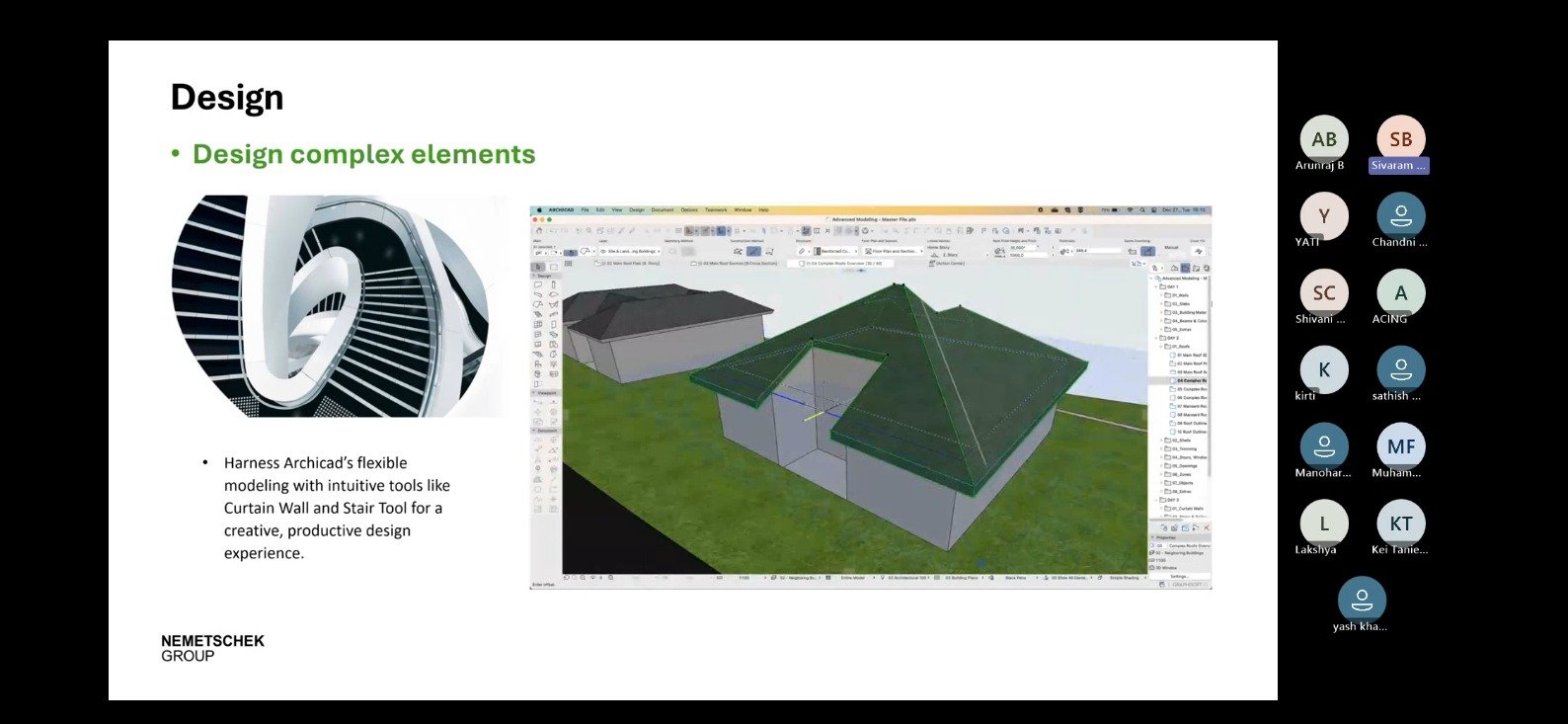Click the macOS Spotlight search icon
The height and width of the screenshot is (724, 1568).
(x=1143, y=210)
